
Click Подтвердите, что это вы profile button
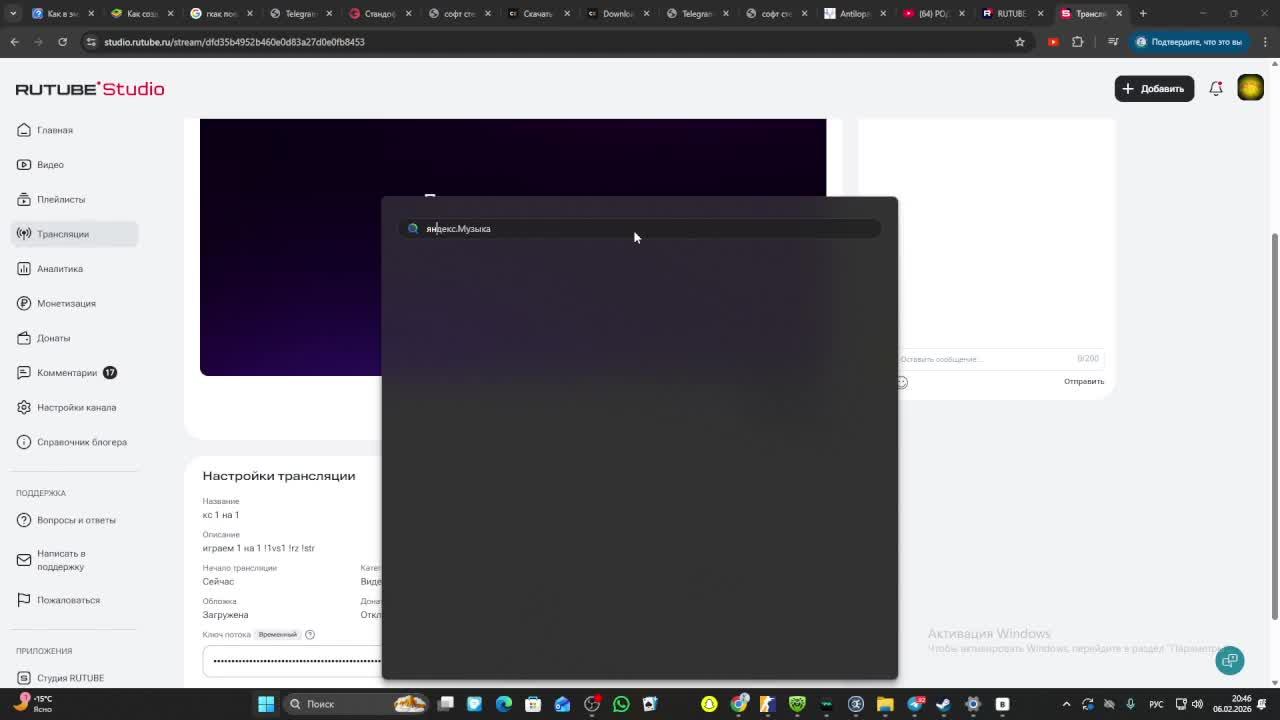1188,42
